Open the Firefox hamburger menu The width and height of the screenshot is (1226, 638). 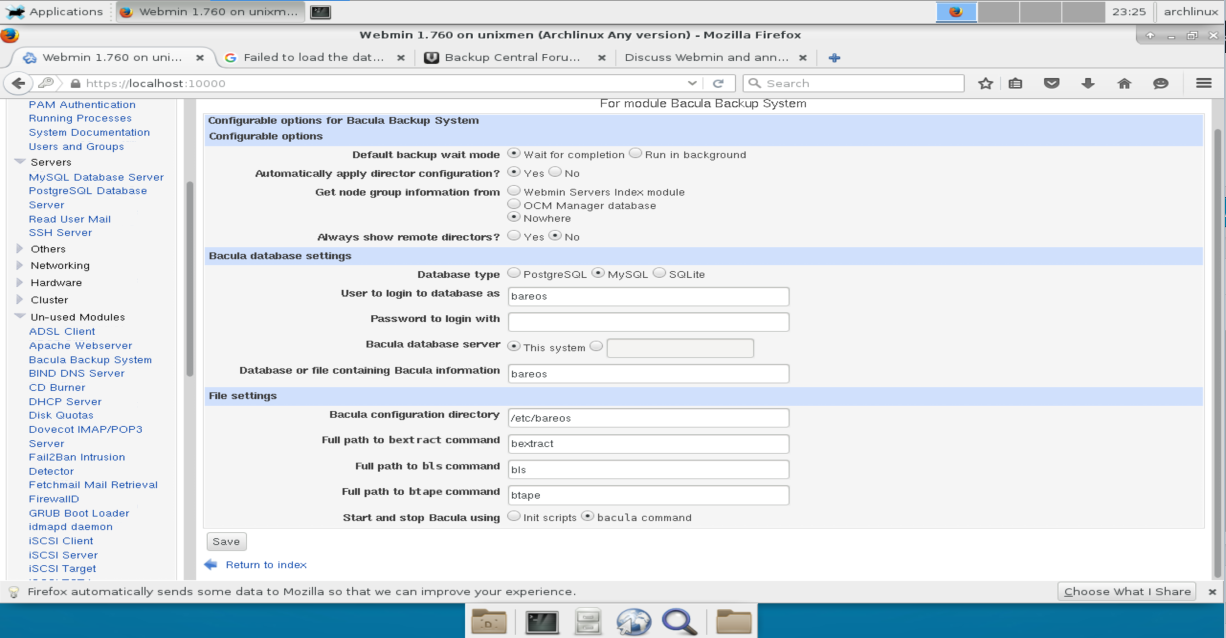click(x=1203, y=83)
